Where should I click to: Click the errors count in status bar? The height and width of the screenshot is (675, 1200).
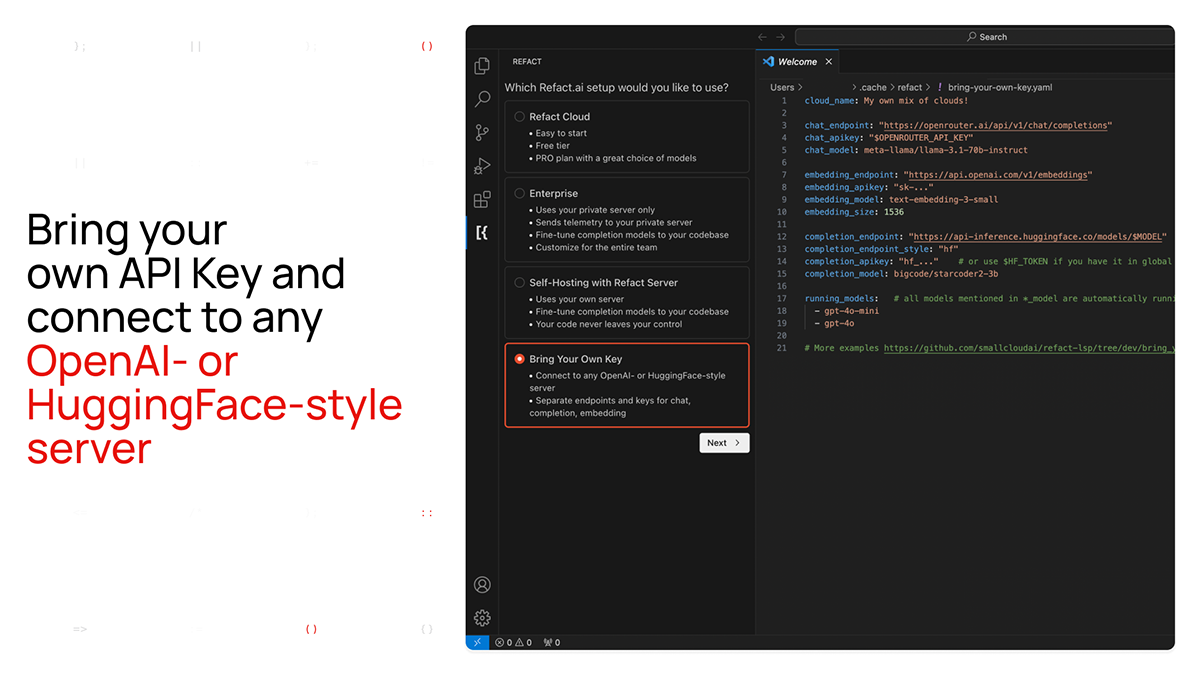click(x=504, y=642)
